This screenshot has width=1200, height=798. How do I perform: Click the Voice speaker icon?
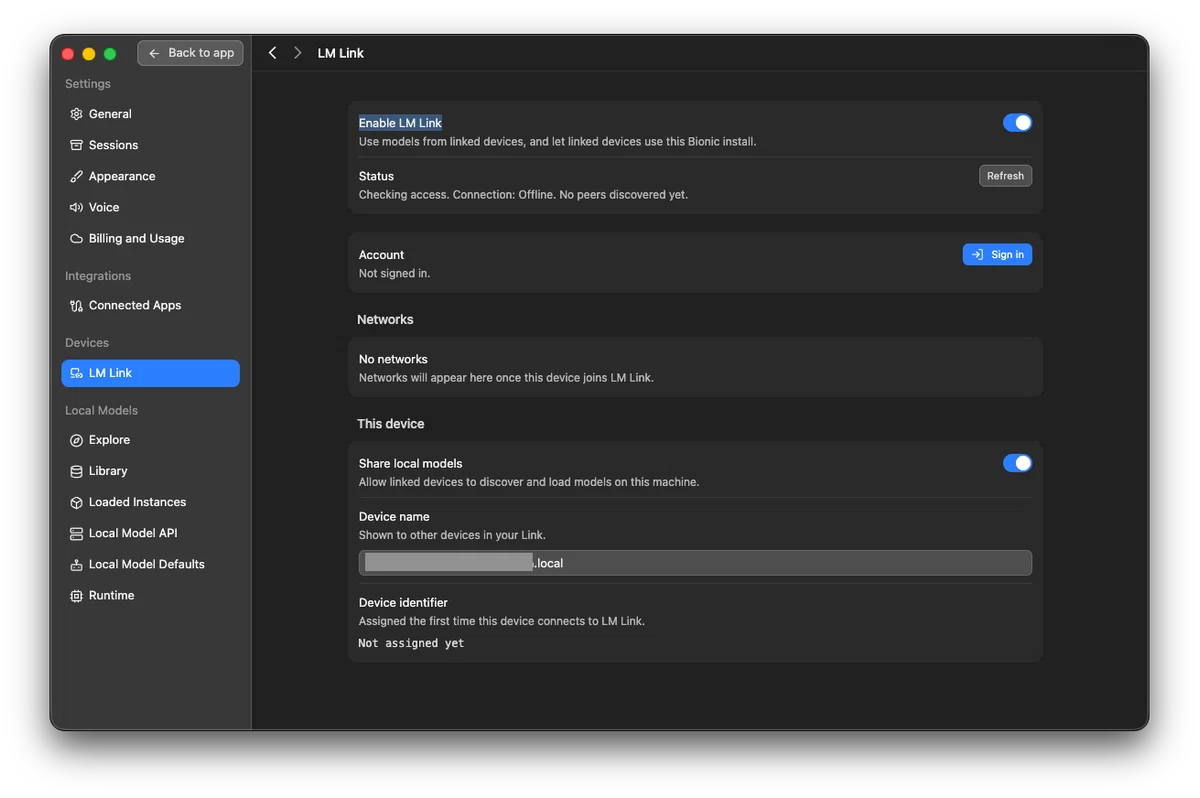coord(76,207)
